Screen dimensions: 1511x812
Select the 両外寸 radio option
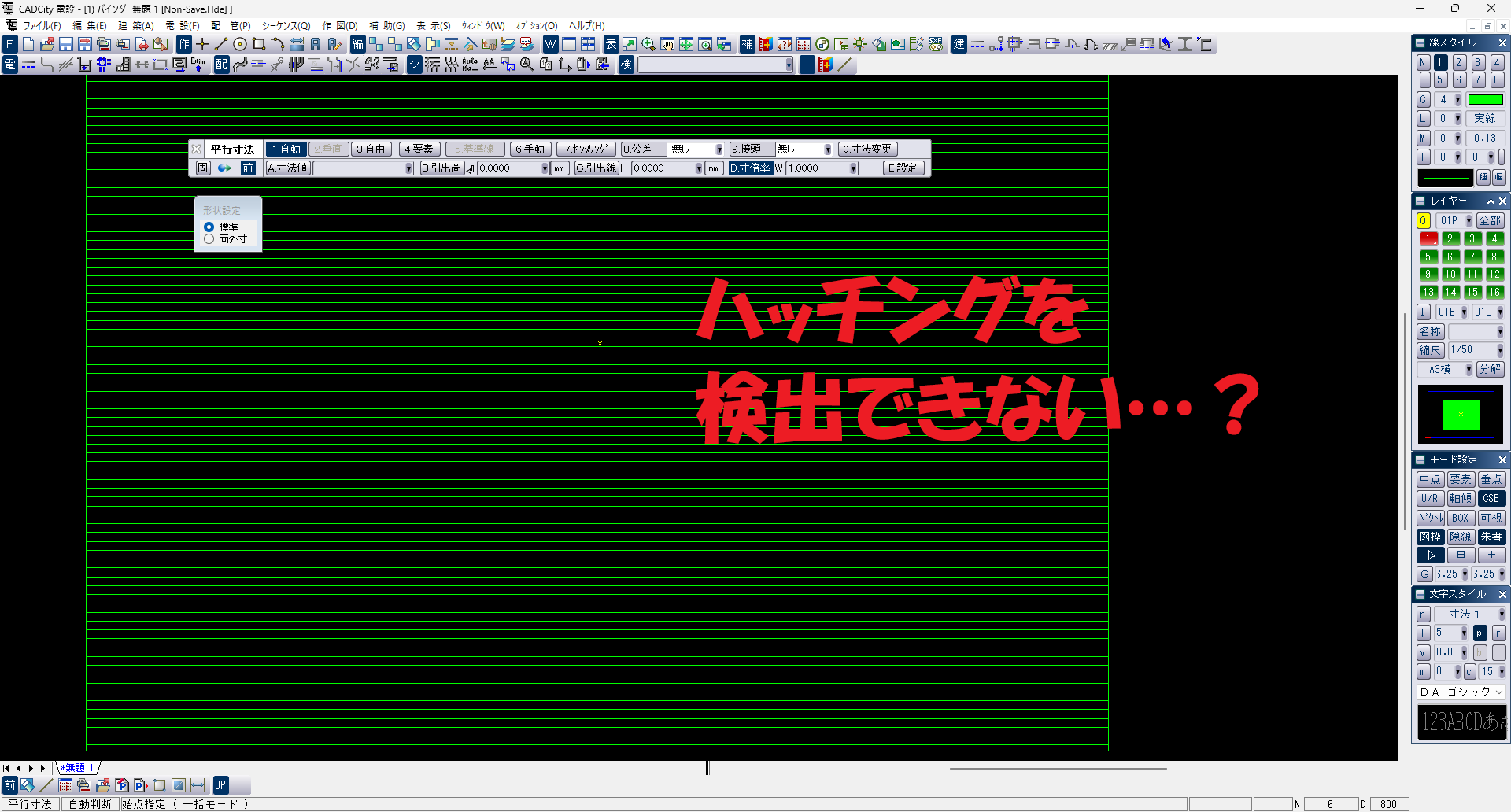click(209, 239)
